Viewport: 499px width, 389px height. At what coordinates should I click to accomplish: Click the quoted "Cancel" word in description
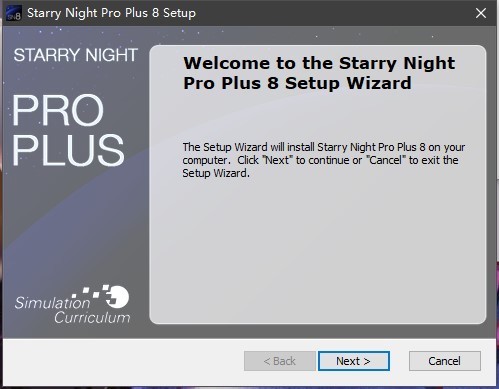[x=386, y=160]
